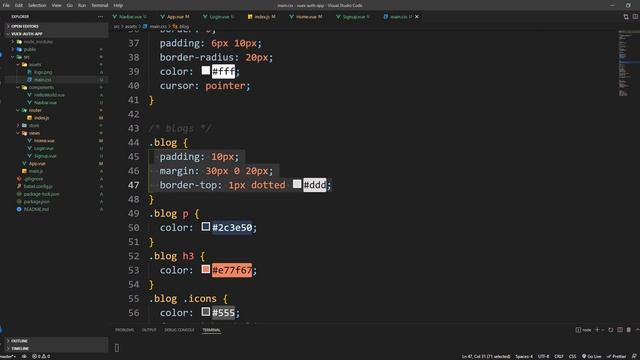Open main.js in the file tree

[x=36, y=171]
